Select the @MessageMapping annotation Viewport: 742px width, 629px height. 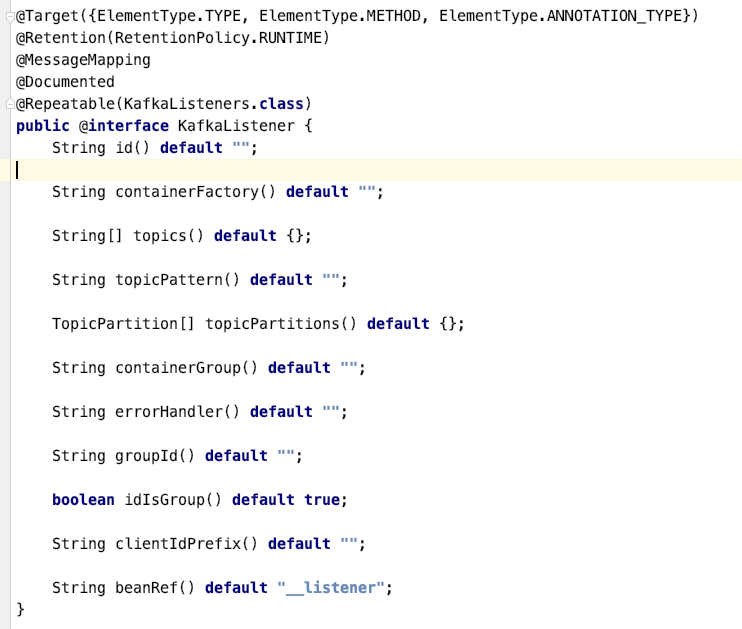pyautogui.click(x=83, y=60)
